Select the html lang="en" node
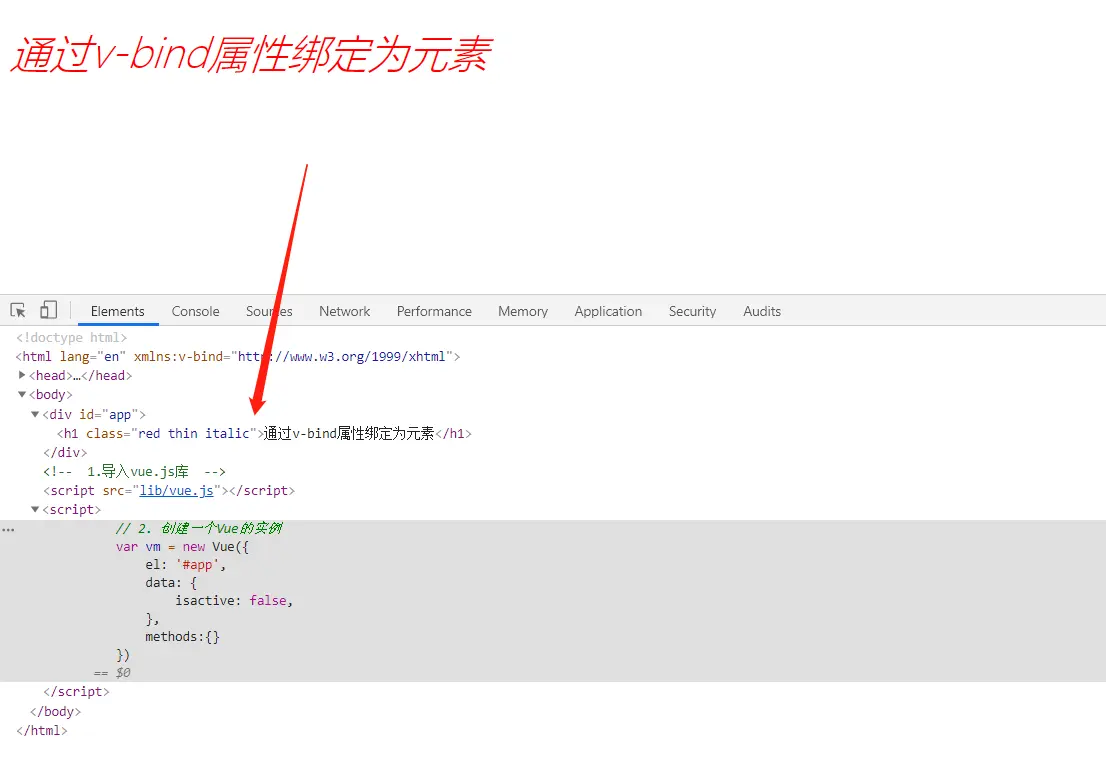 coord(238,356)
